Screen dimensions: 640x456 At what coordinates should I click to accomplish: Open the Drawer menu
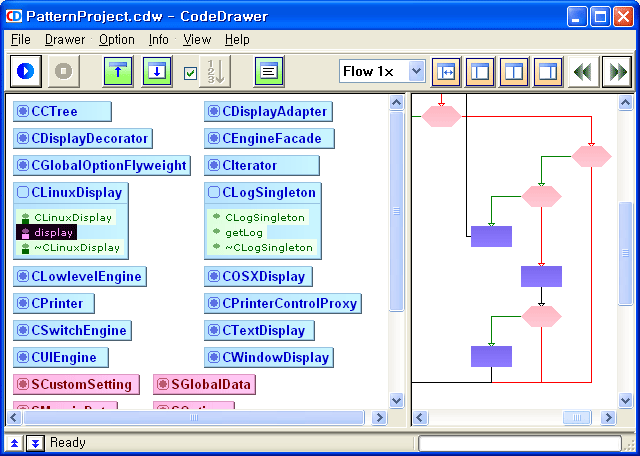coord(65,40)
